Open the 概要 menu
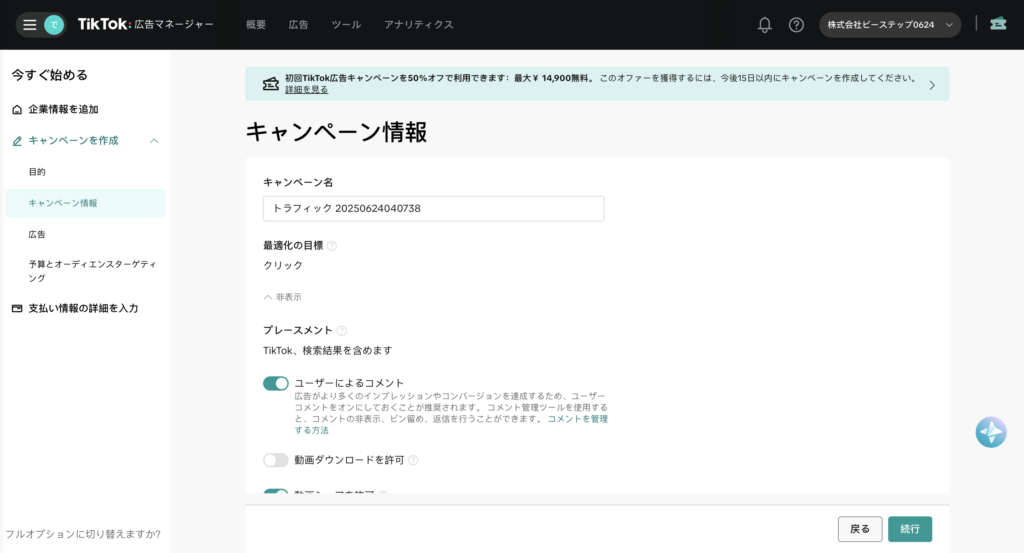The image size is (1024, 553). point(256,25)
